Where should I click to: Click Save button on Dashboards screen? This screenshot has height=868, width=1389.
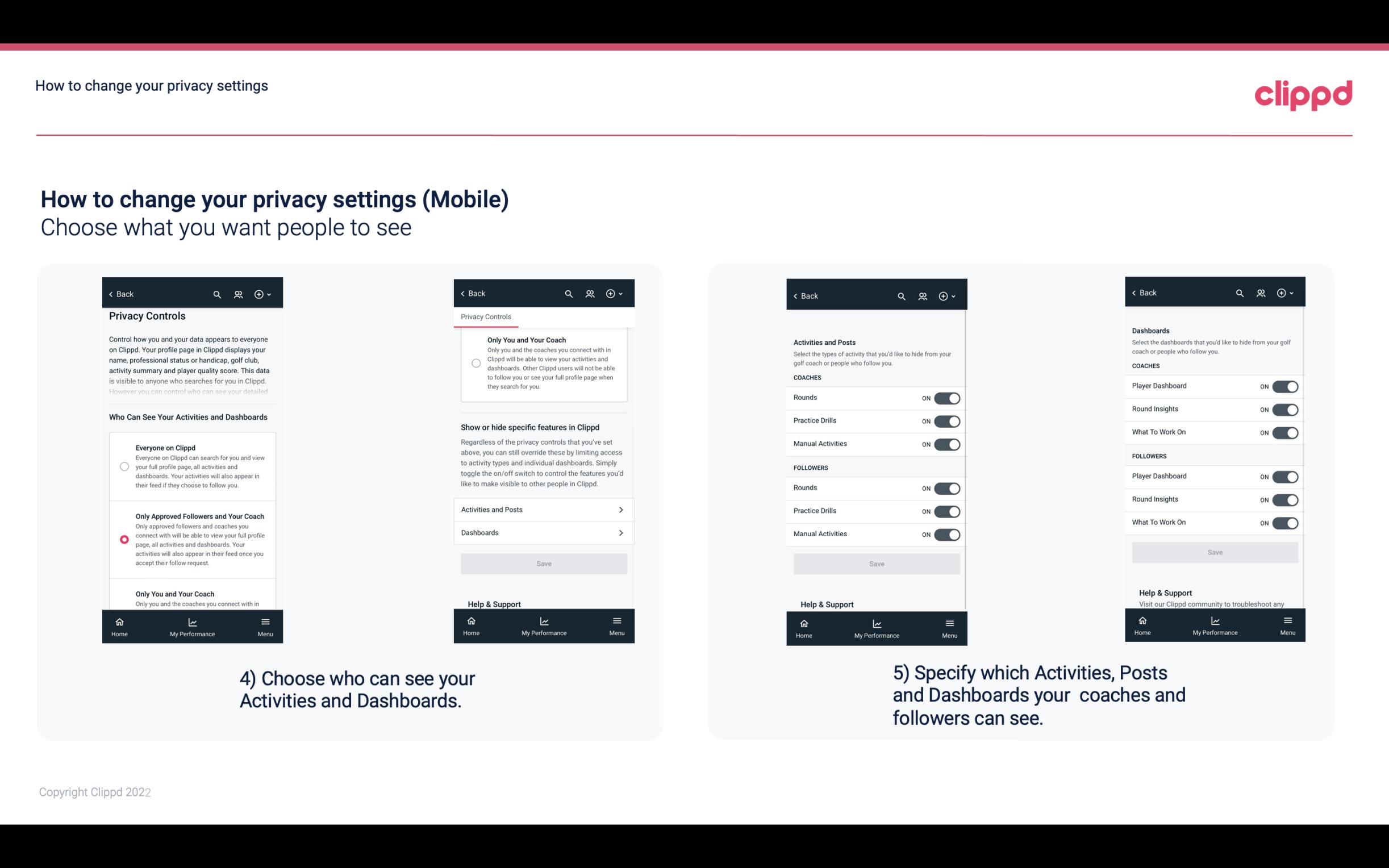tap(1214, 551)
